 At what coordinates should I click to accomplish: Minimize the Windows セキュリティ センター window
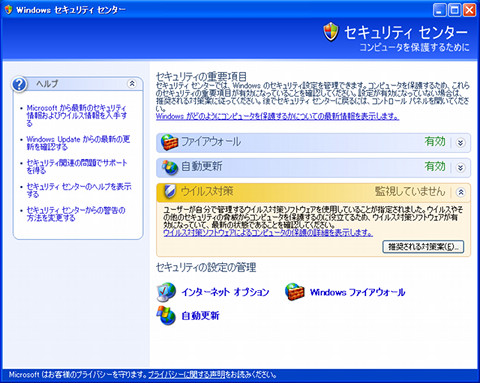click(x=440, y=10)
